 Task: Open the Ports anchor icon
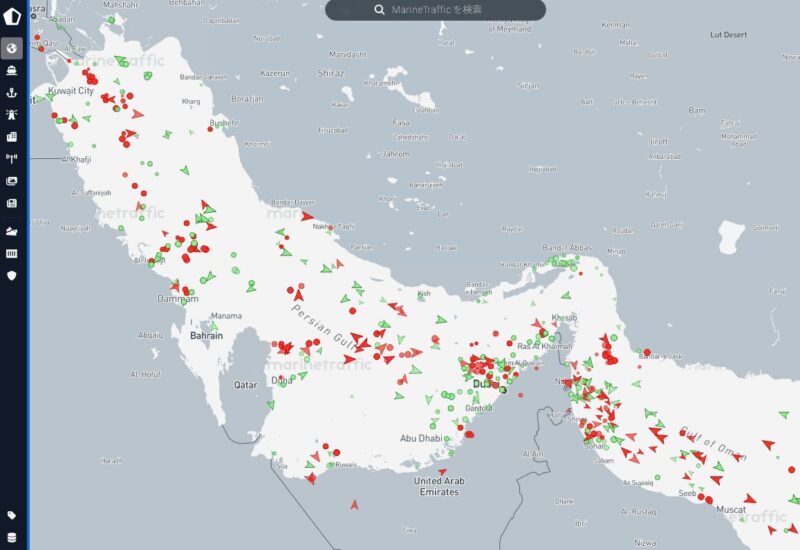(13, 93)
